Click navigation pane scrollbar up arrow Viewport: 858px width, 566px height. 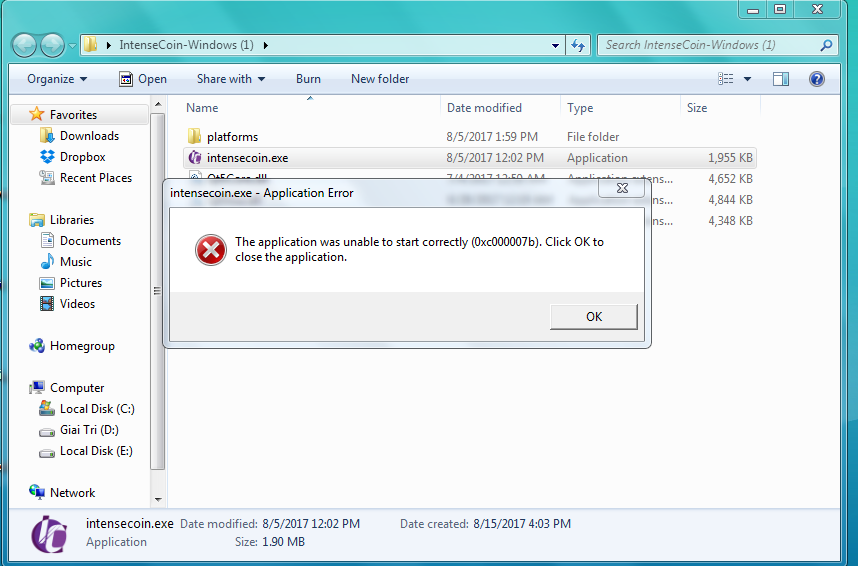[x=158, y=104]
